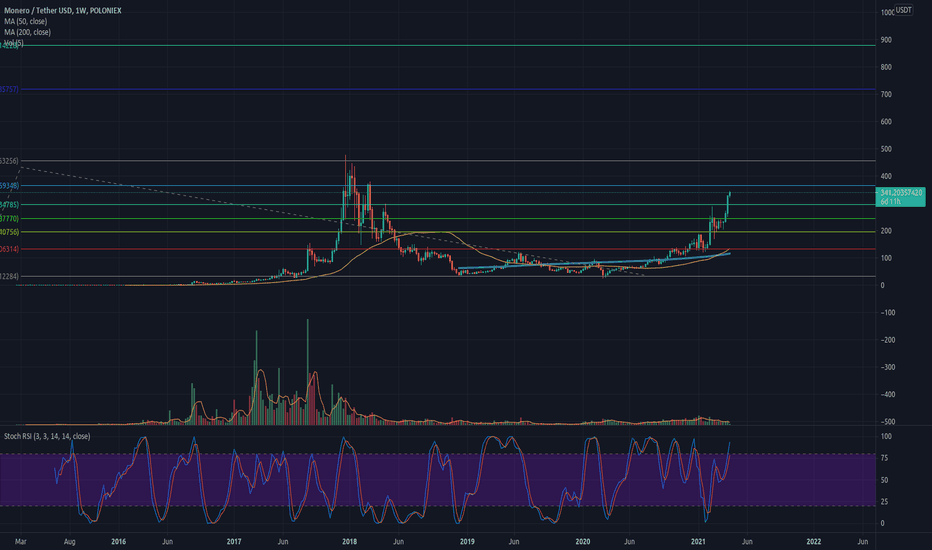Click the -300 price axis label
The image size is (932, 550).
[888, 367]
